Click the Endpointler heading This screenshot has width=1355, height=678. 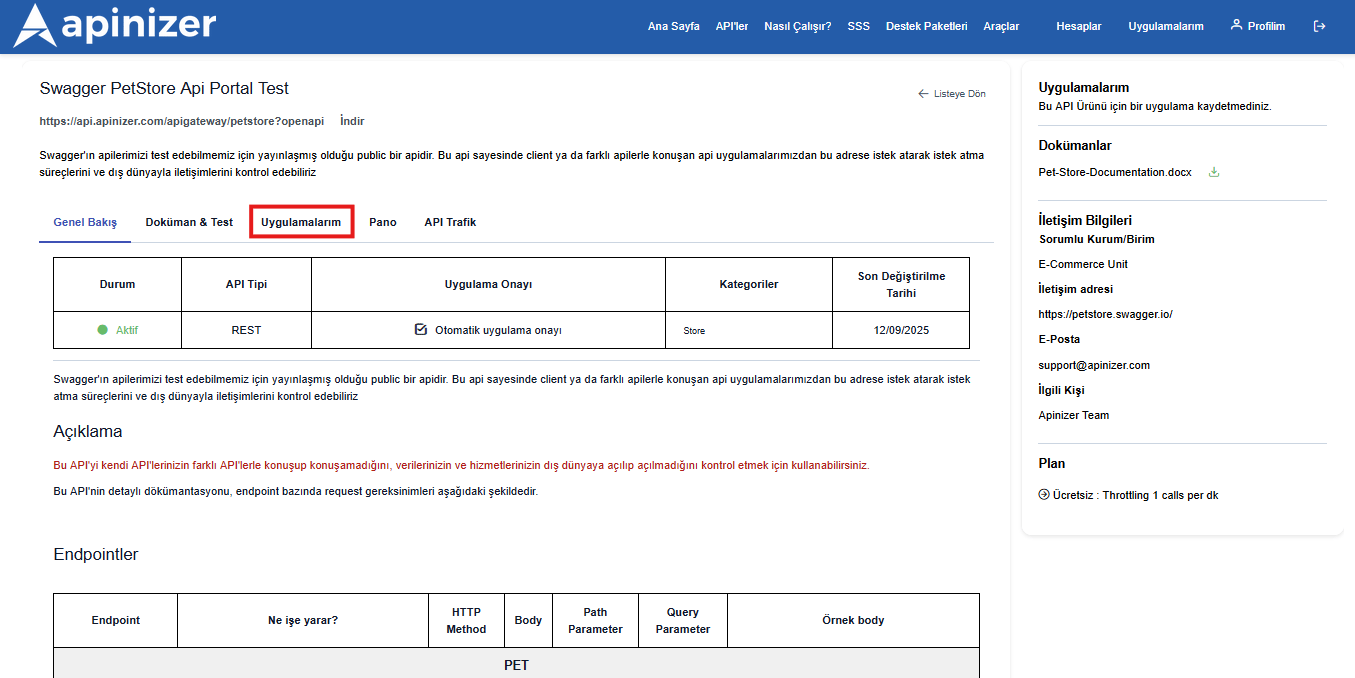click(x=96, y=554)
